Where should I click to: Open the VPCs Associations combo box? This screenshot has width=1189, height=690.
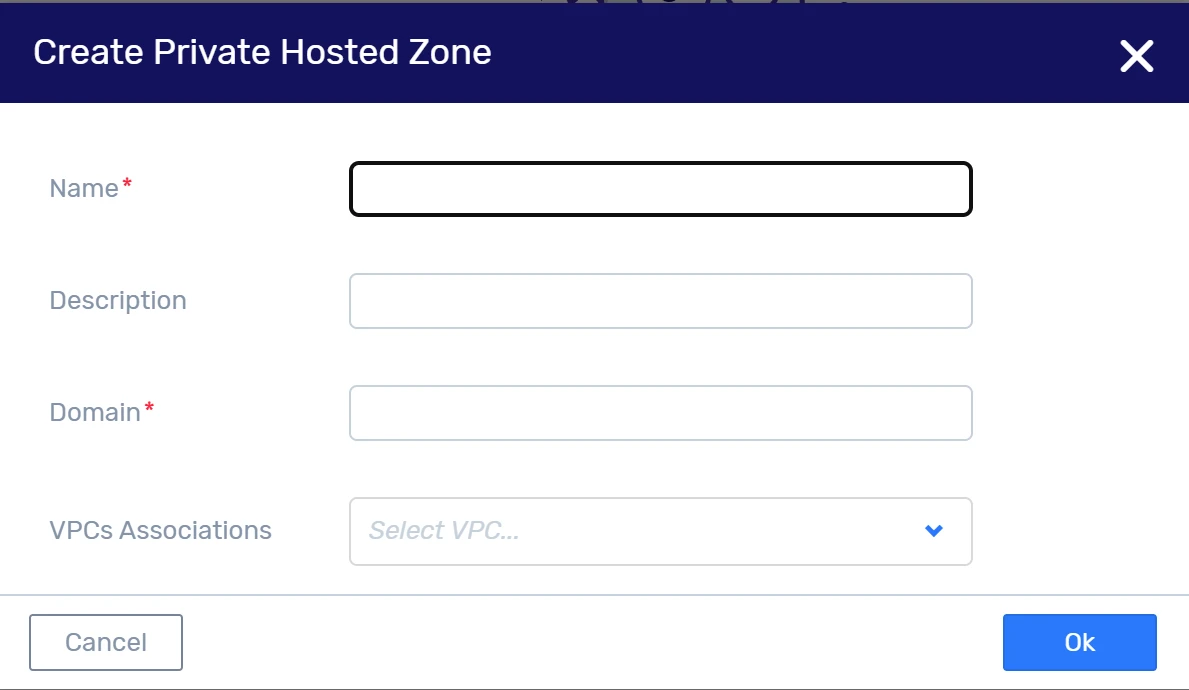640,531
